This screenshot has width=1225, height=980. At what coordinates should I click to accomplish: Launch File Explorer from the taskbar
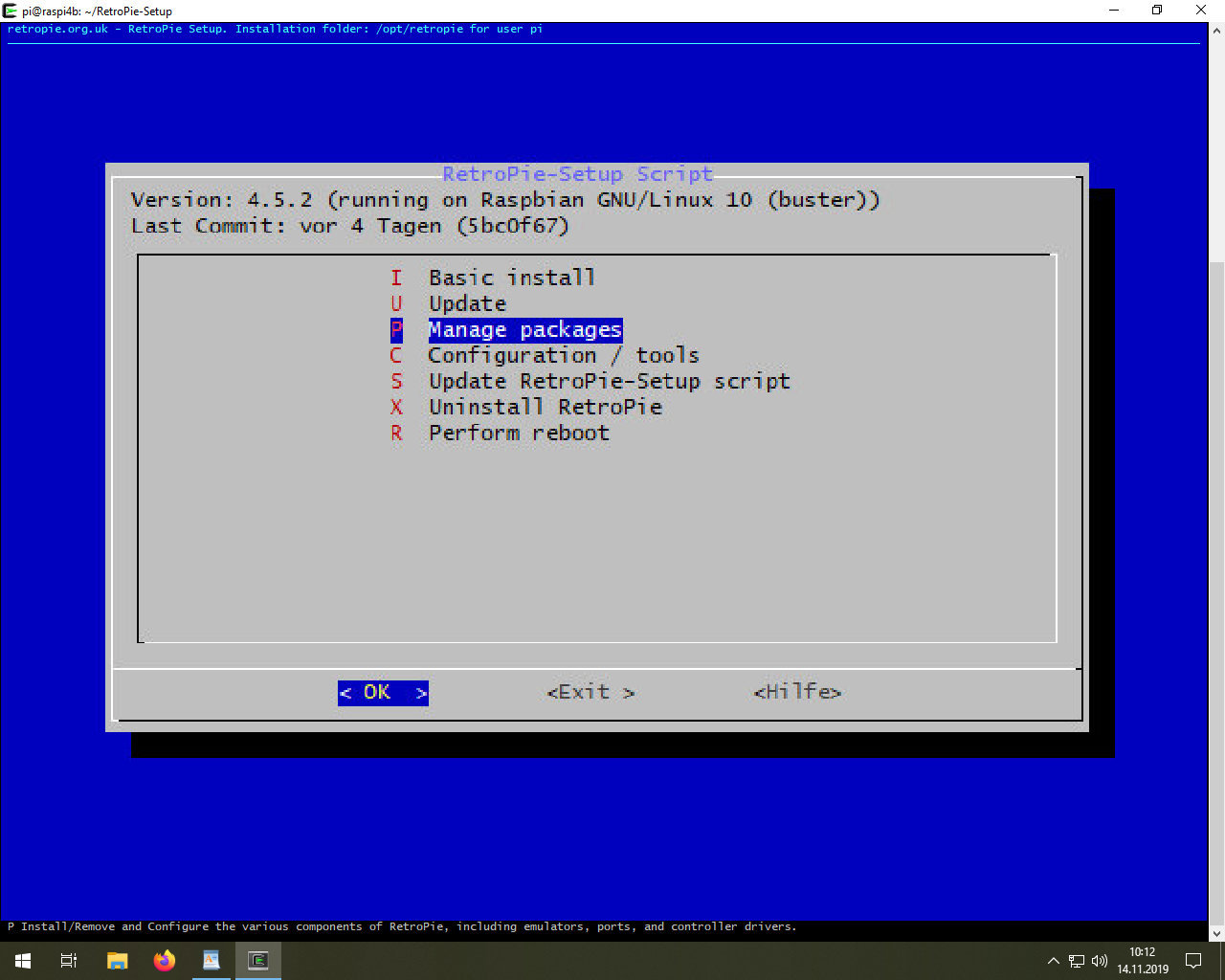(117, 960)
